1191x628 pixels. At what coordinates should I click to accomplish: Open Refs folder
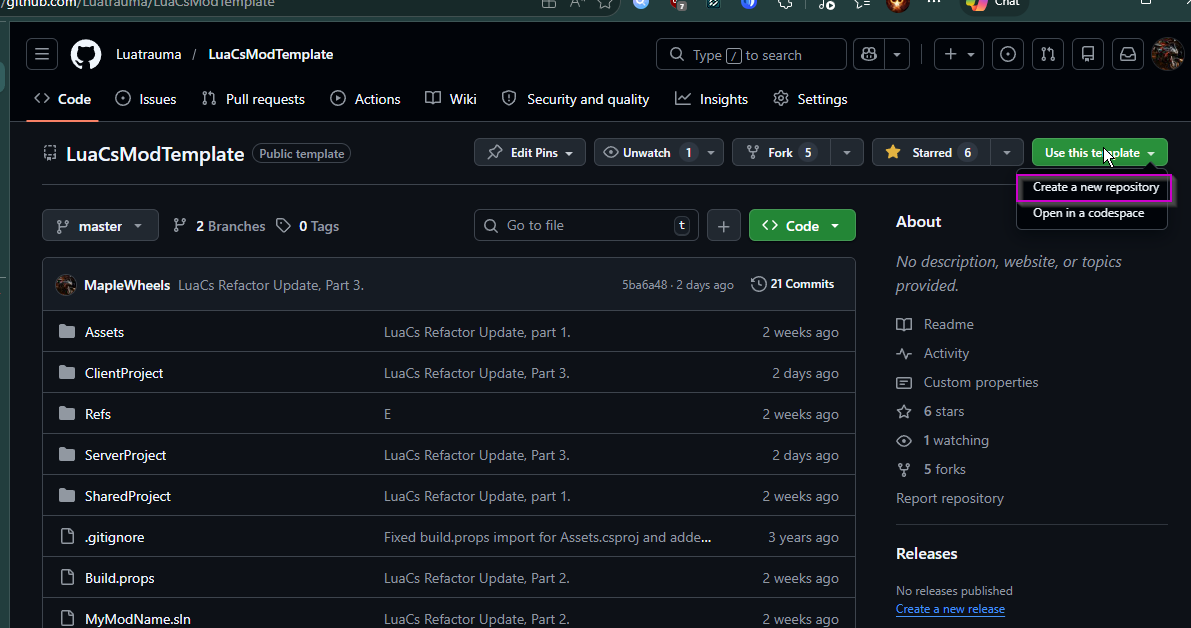(98, 415)
